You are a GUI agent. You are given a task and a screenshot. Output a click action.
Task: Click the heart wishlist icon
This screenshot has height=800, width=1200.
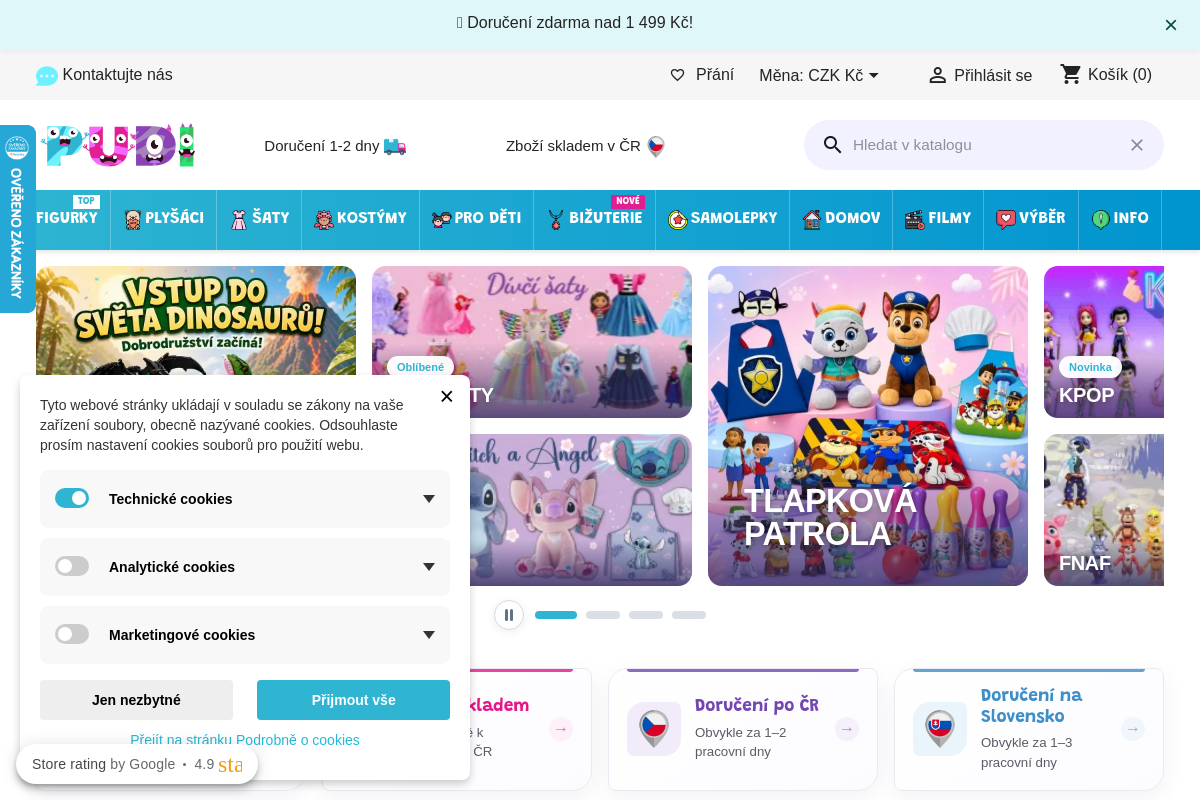point(677,75)
